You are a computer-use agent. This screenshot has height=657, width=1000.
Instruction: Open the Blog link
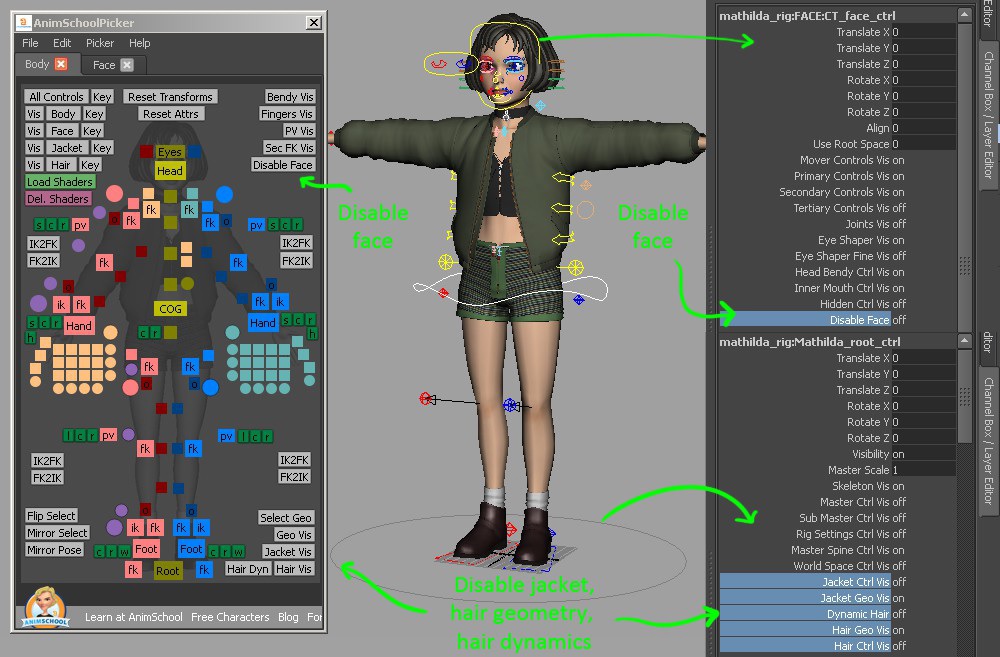click(288, 617)
